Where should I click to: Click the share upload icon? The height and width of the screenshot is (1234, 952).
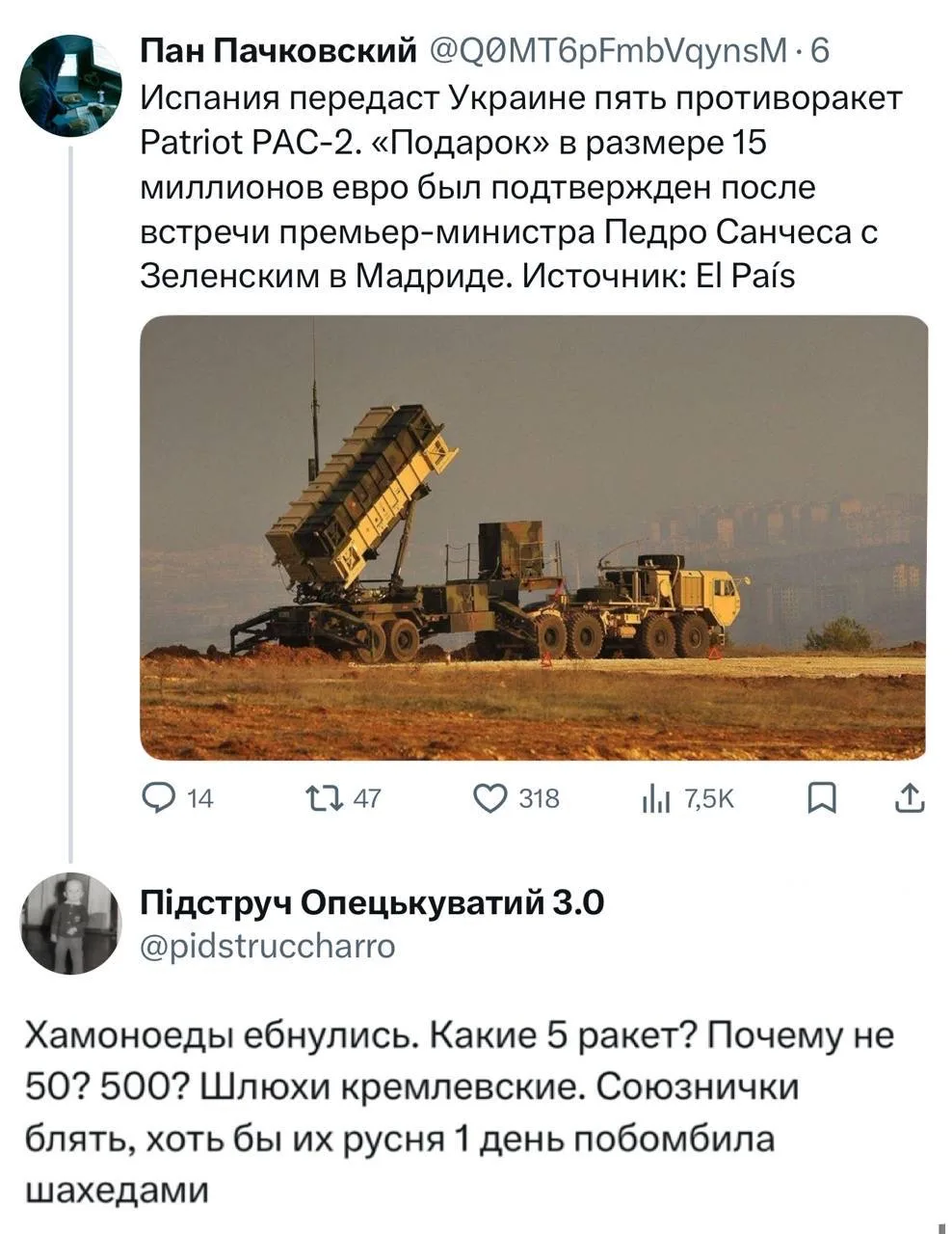point(911,798)
